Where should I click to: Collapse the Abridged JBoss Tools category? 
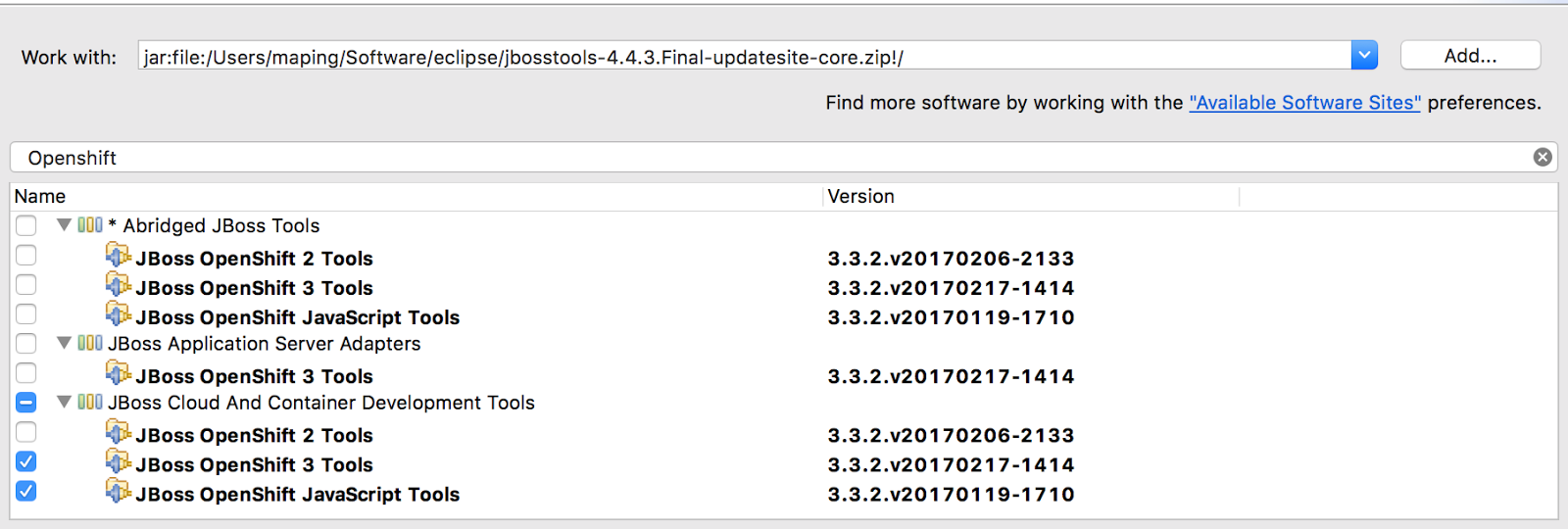click(64, 225)
